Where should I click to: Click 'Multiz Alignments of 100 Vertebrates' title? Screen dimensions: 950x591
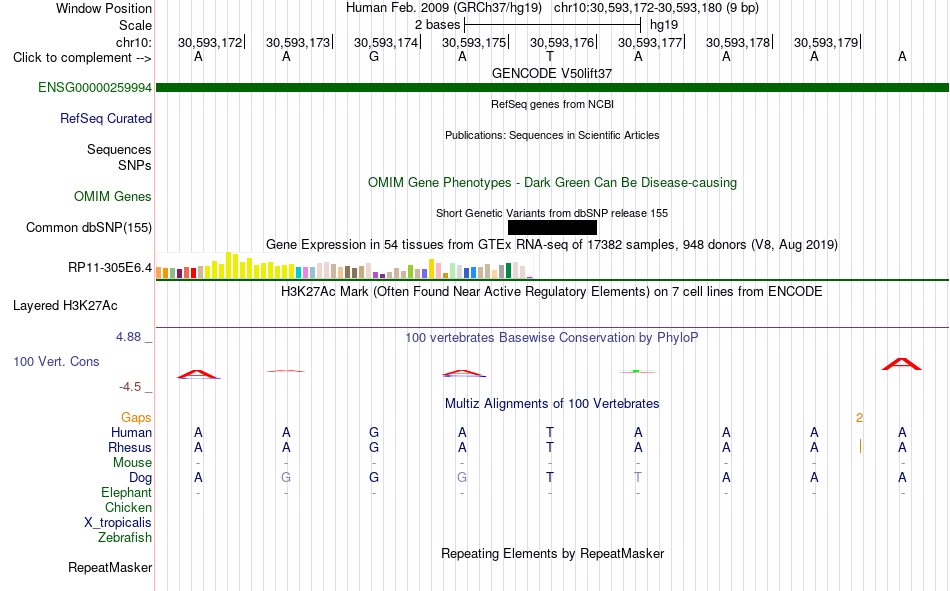pyautogui.click(x=552, y=404)
